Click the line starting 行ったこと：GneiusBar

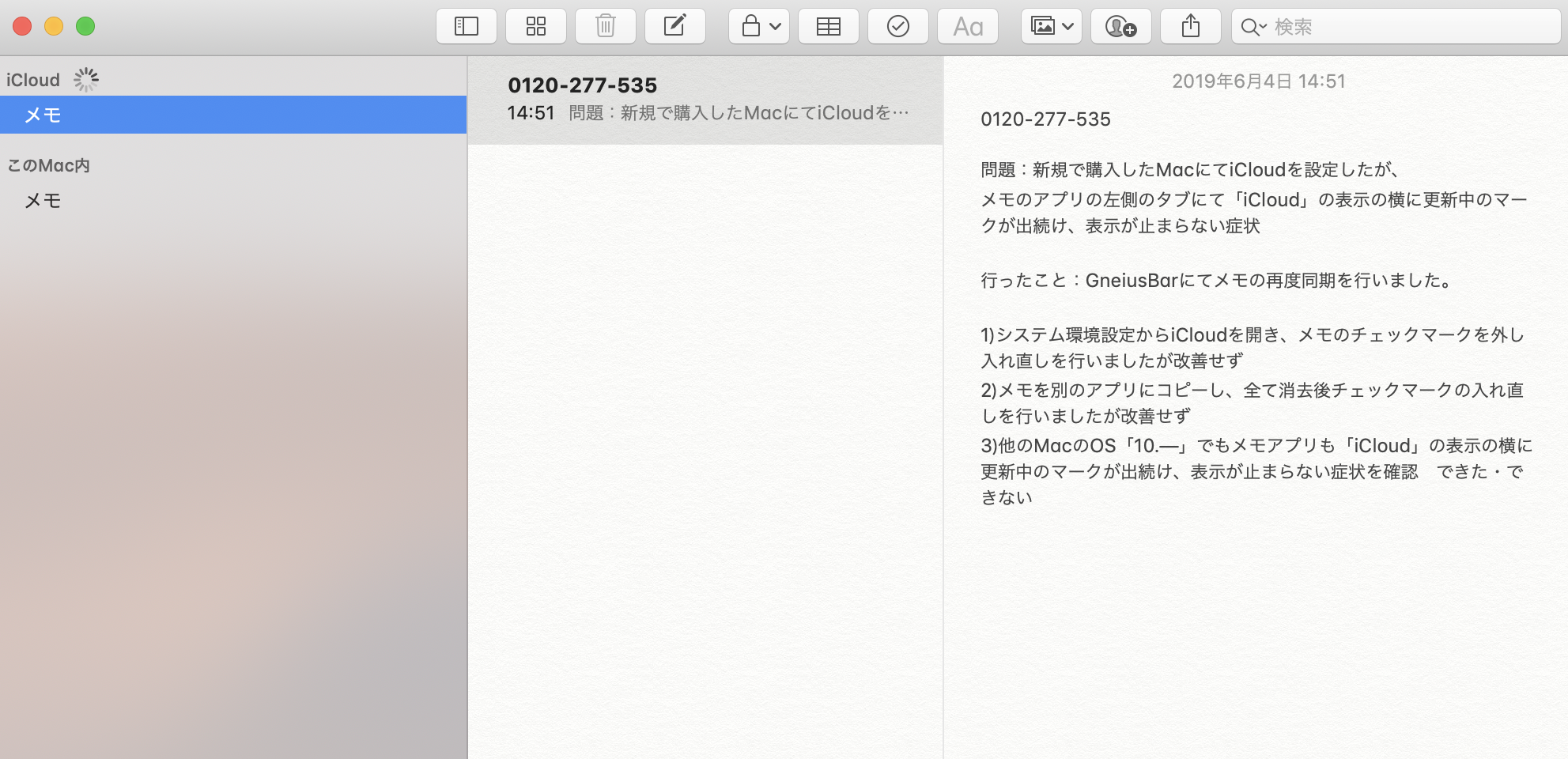(x=1216, y=281)
